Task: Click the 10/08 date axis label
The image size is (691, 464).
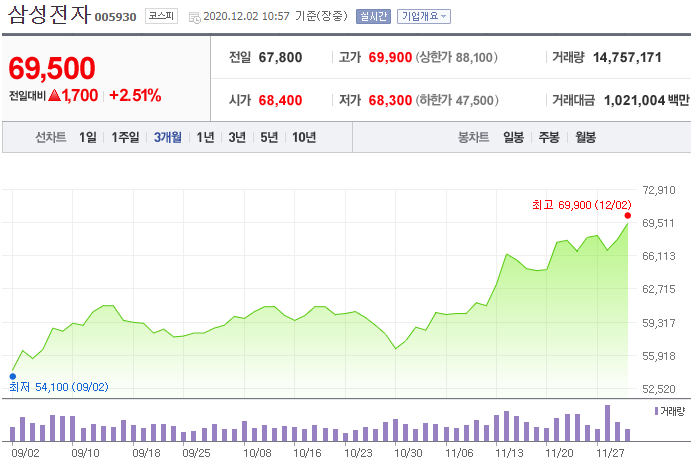Action: (257, 453)
